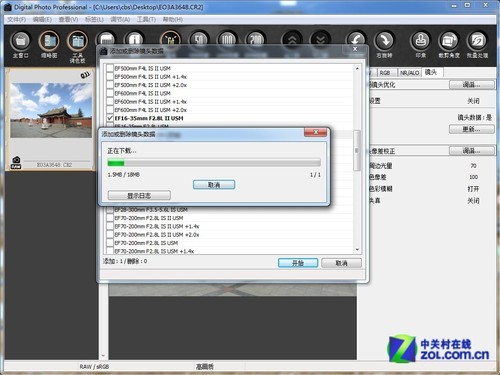The height and width of the screenshot is (375, 500).
Task: Click the green download progress bar
Action: [116, 163]
